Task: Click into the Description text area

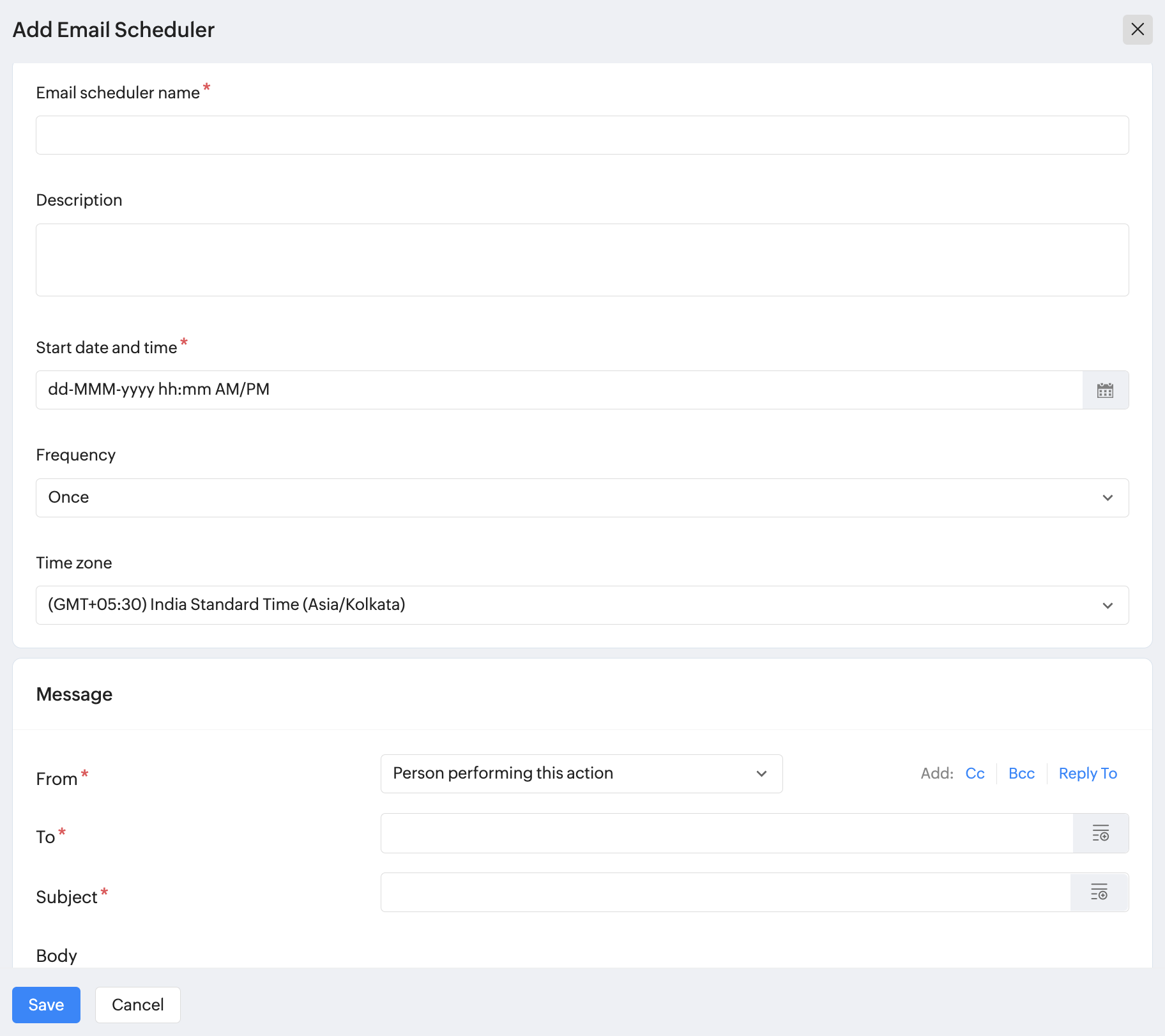Action: point(581,259)
